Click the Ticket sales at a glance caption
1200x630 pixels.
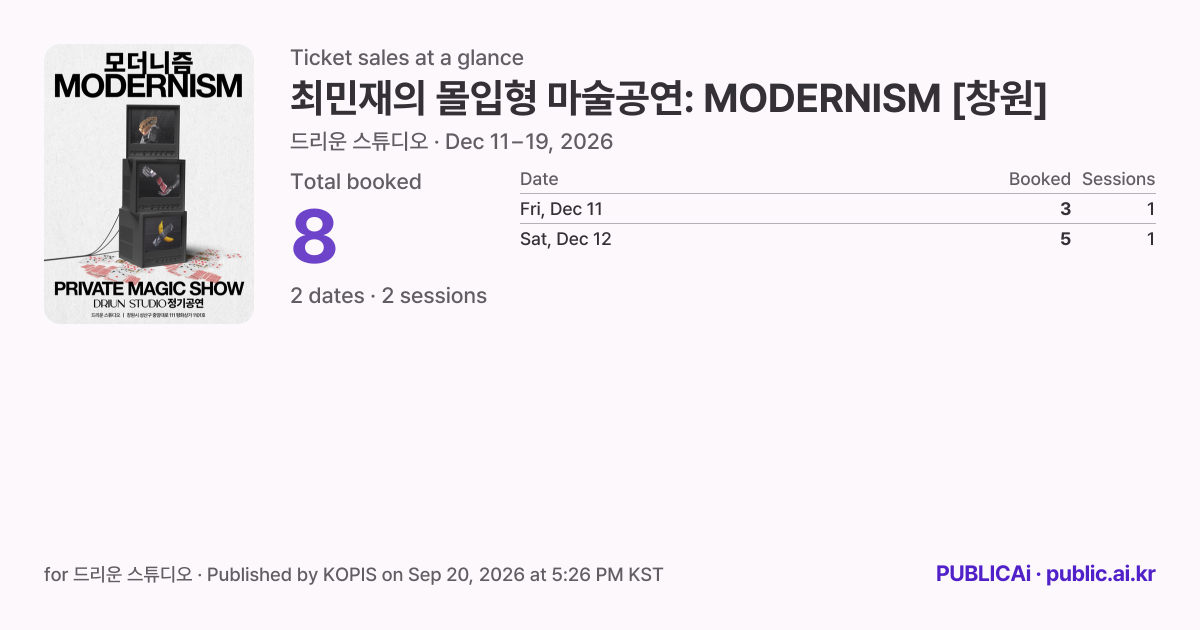(407, 58)
